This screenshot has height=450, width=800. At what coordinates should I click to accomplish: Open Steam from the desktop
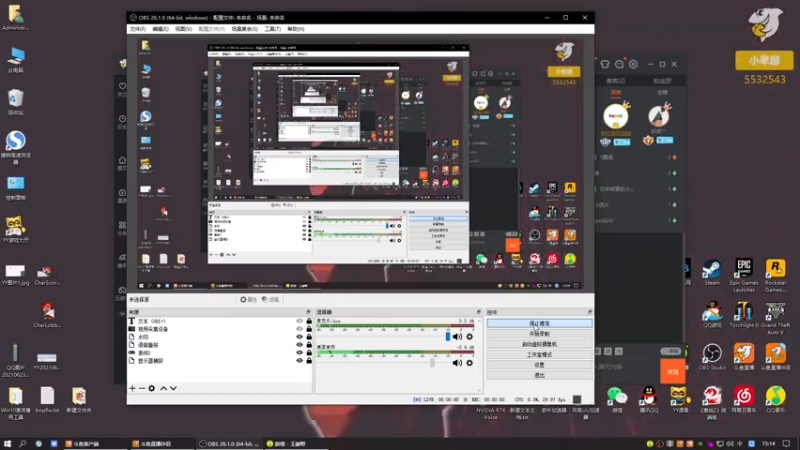click(x=711, y=273)
